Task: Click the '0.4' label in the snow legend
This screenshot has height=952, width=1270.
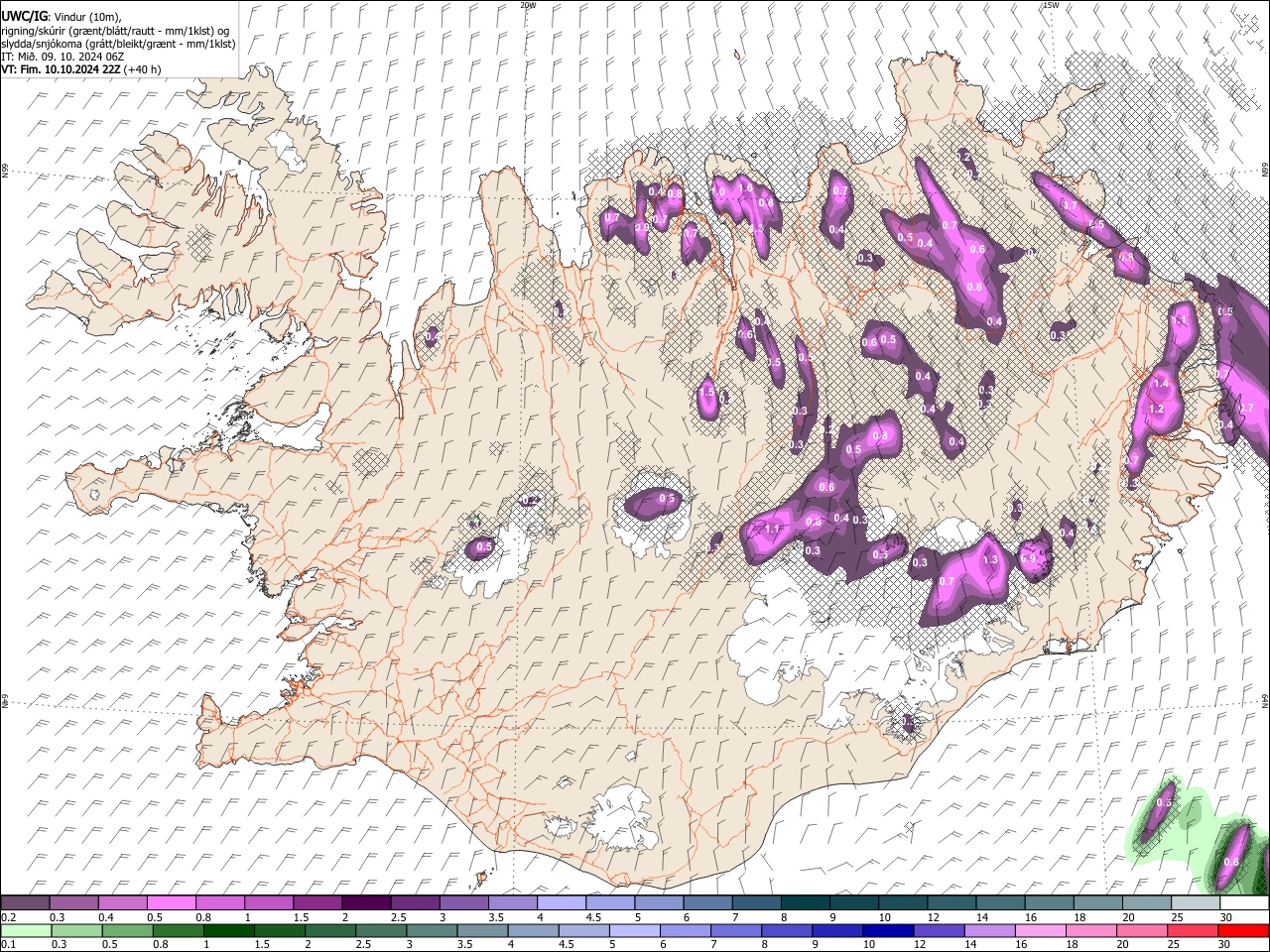Action: pyautogui.click(x=105, y=917)
